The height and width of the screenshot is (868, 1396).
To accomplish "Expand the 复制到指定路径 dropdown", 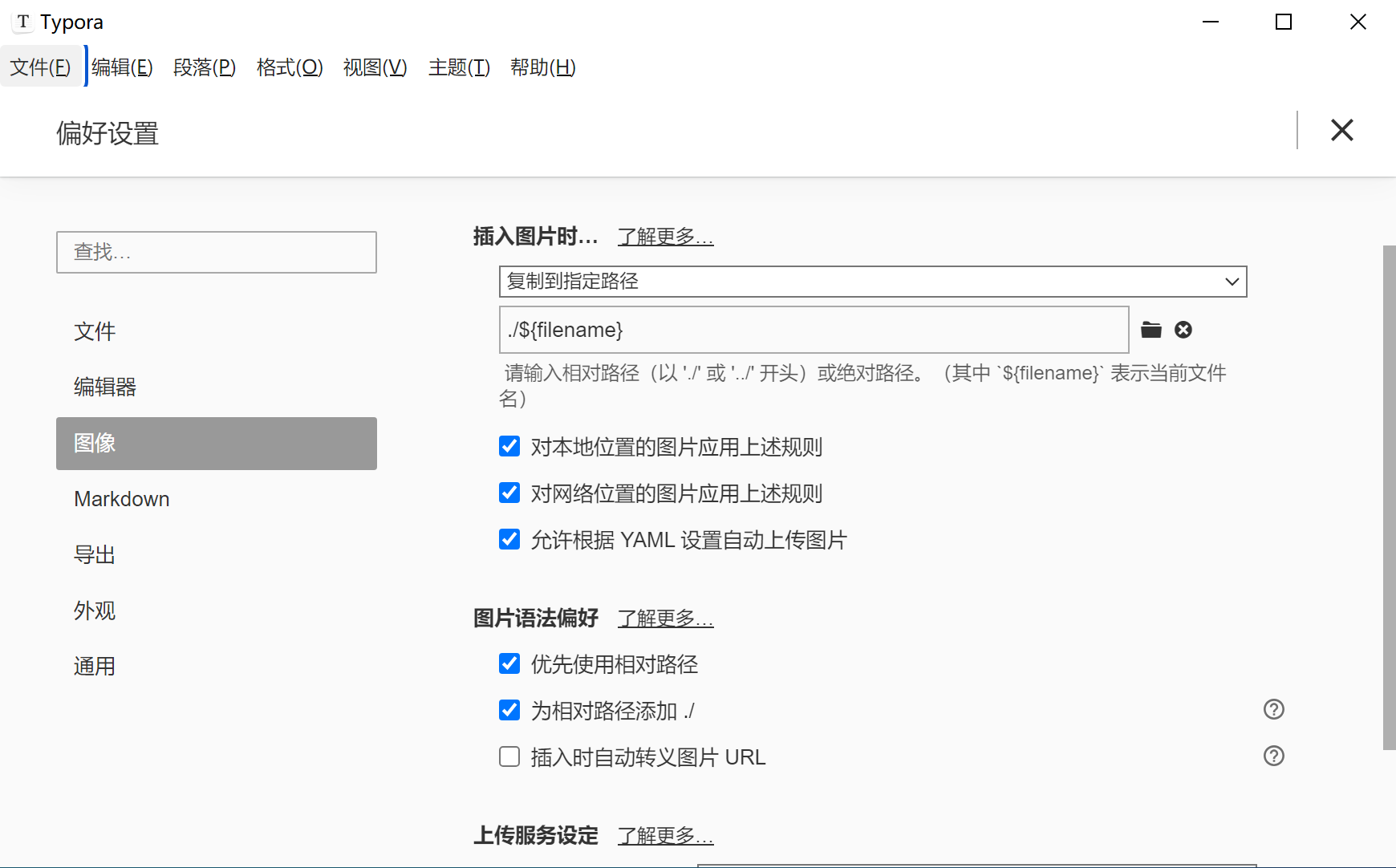I will (872, 282).
